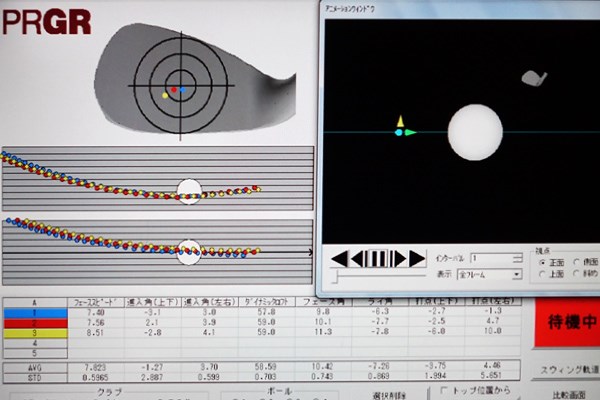600x400 pixels.
Task: Click the yellow impact dot on clubface
Action: [165, 96]
